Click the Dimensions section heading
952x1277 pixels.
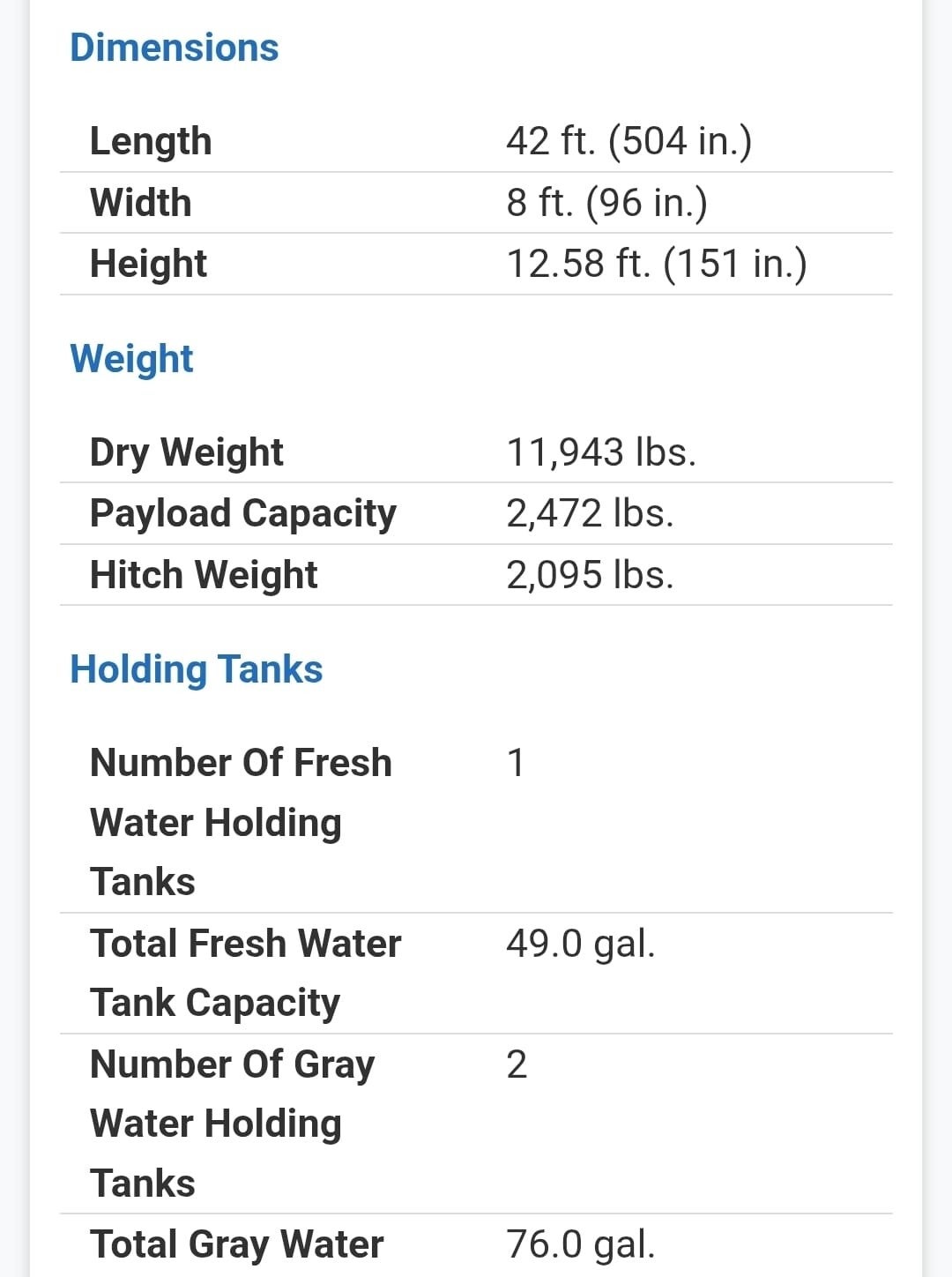pos(174,48)
